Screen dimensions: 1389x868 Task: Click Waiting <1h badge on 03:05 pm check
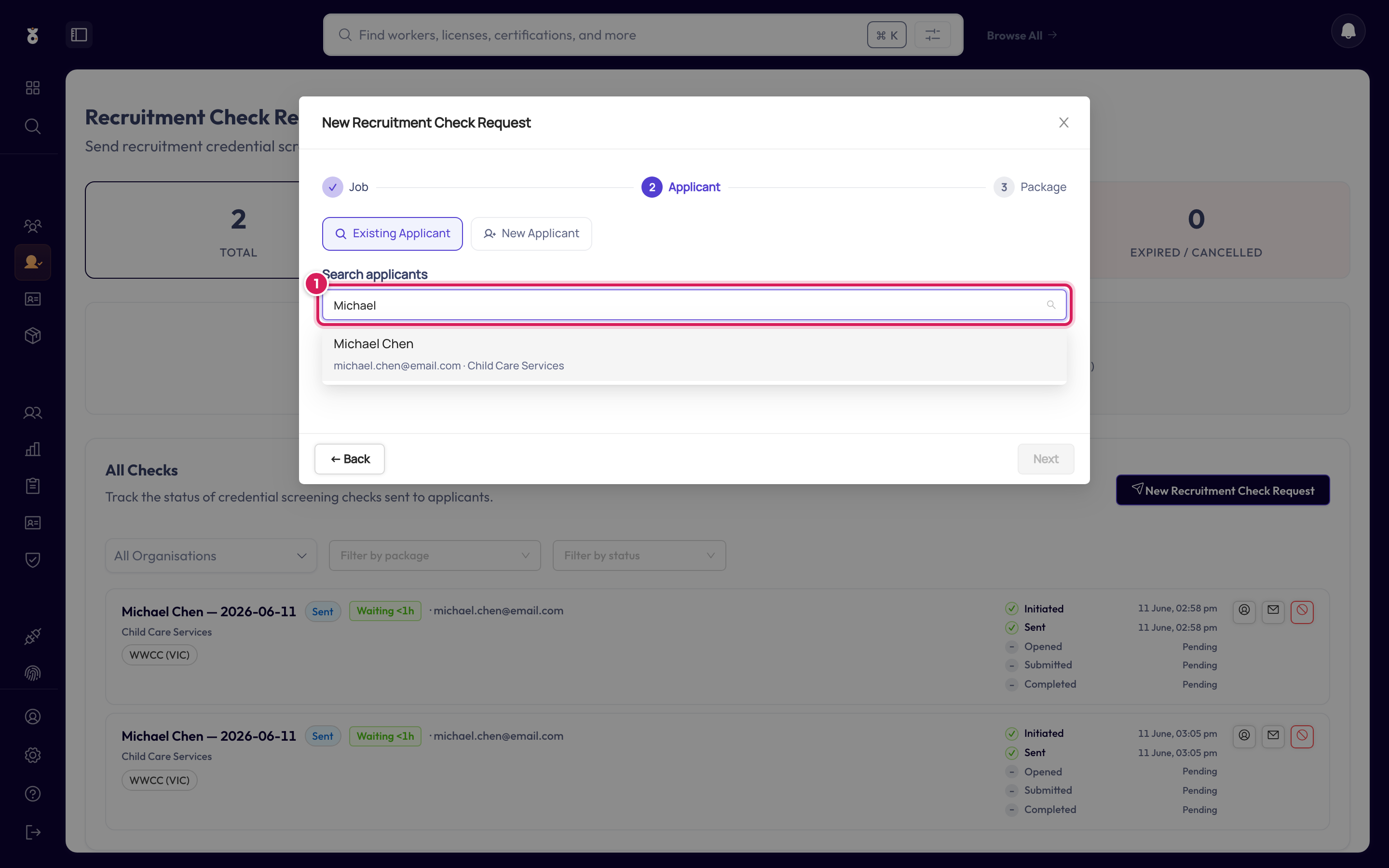click(x=385, y=736)
